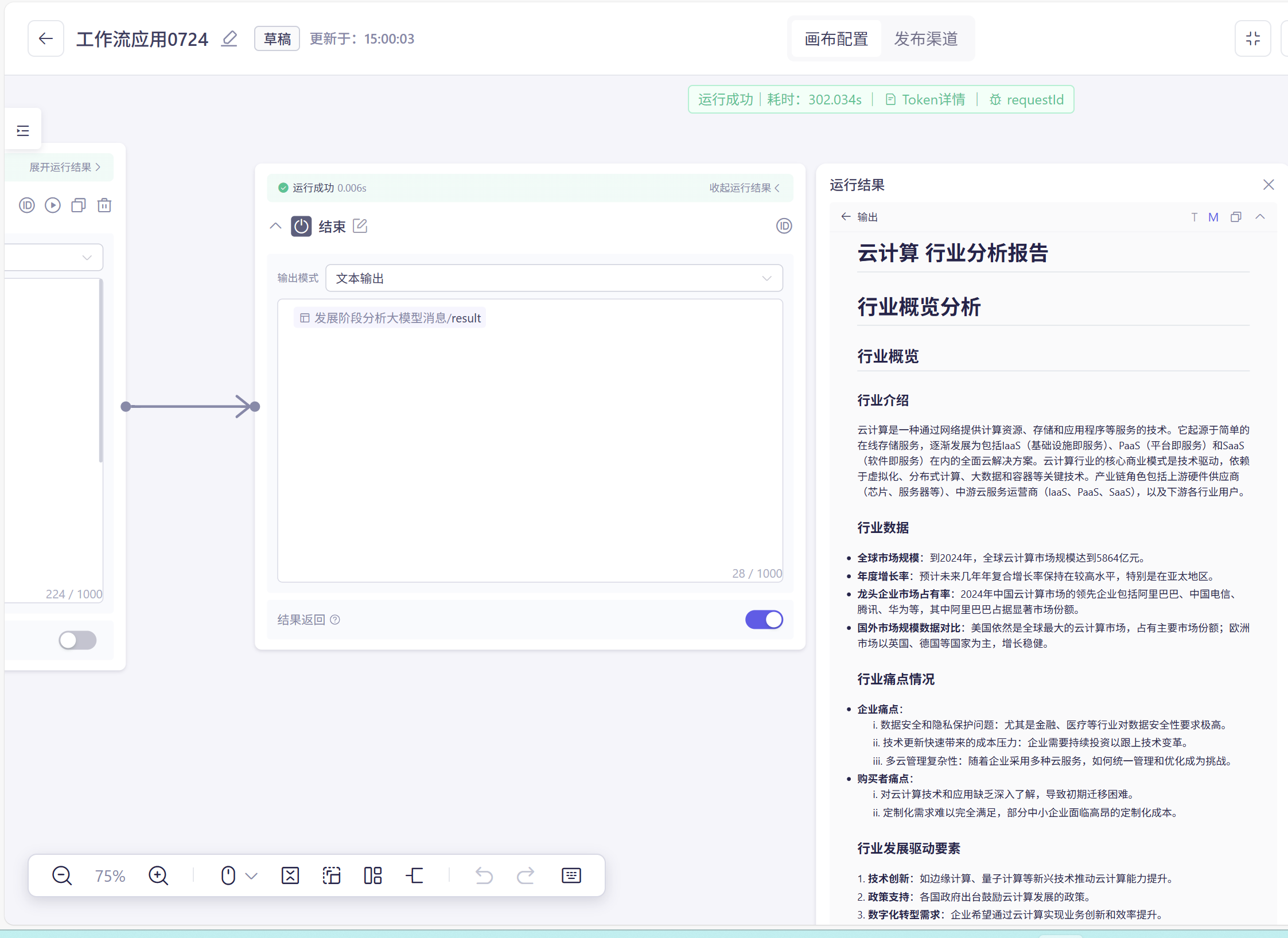Collapse the 结束 node chevron
Viewport: 1288px width, 938px height.
[x=275, y=226]
